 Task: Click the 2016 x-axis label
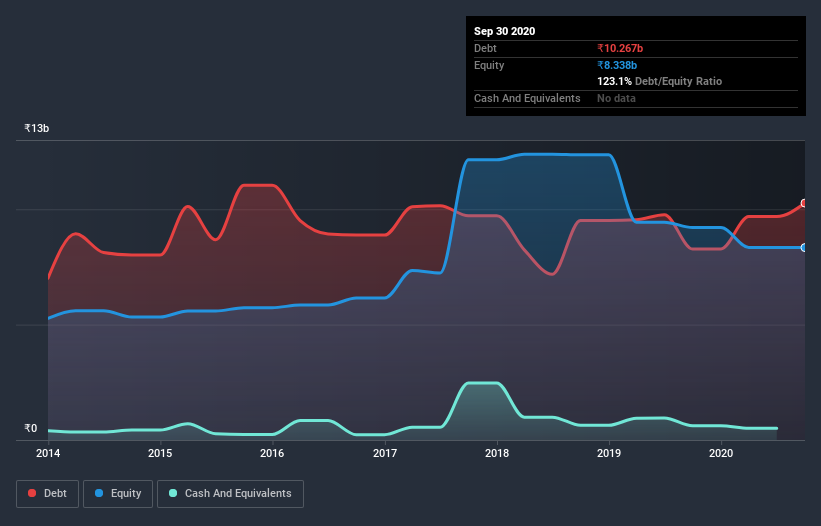tap(272, 453)
